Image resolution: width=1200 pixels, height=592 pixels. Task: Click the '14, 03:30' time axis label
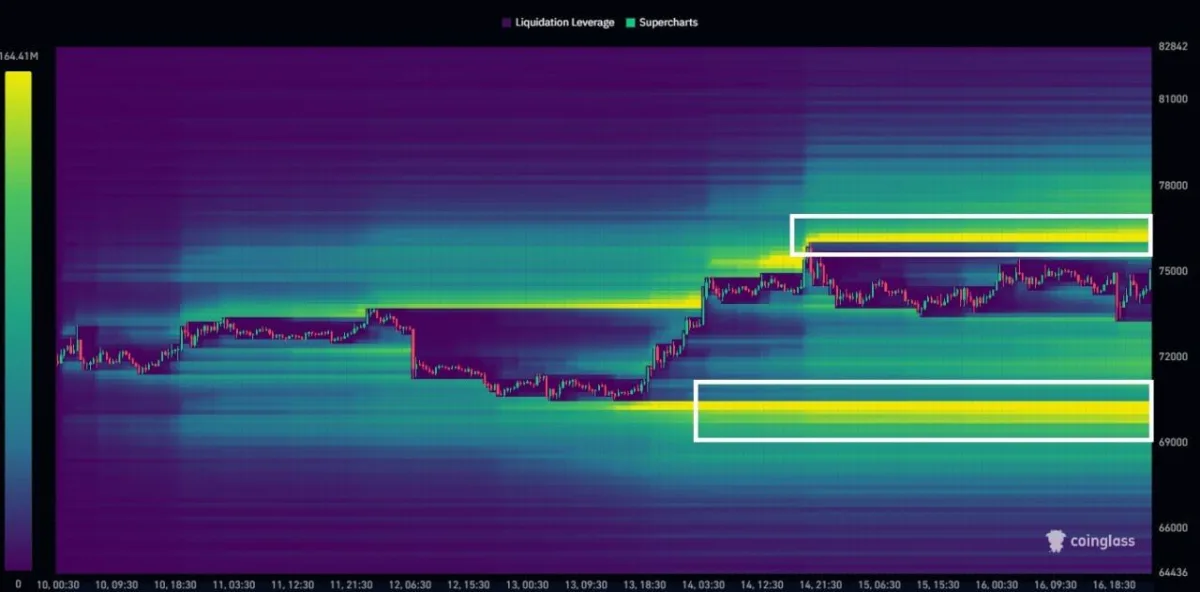tap(704, 583)
